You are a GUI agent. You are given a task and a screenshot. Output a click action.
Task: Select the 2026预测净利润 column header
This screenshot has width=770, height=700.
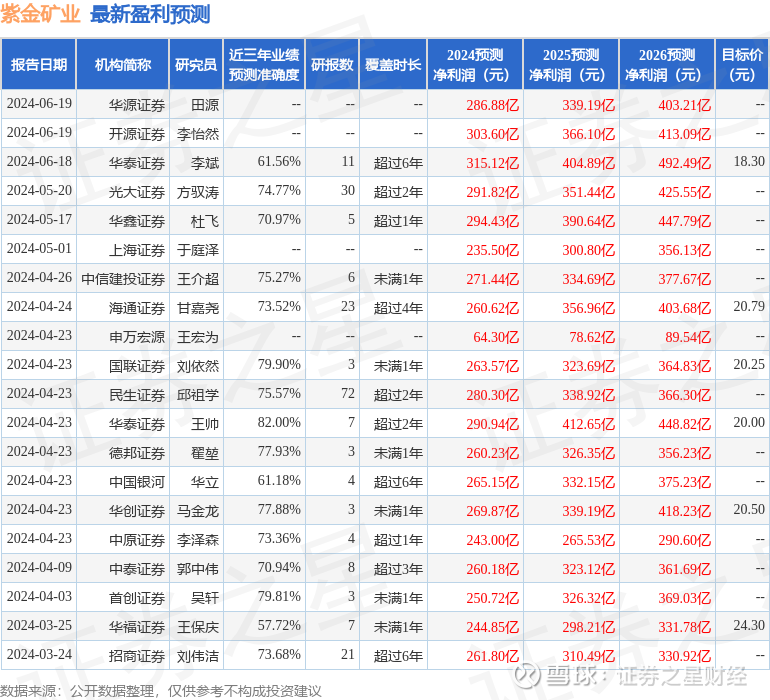click(667, 64)
